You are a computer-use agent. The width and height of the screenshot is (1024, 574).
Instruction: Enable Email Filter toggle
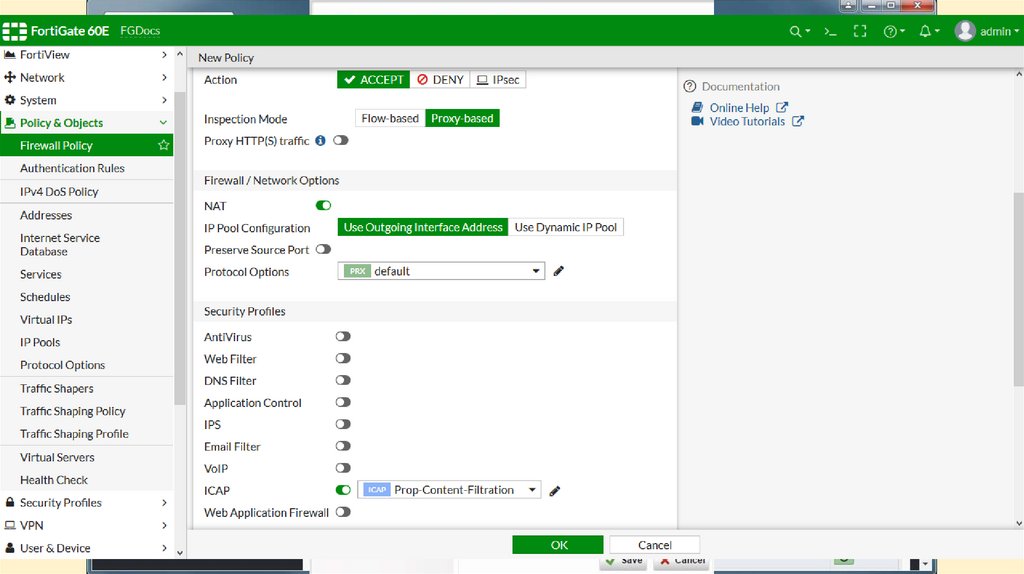point(343,446)
